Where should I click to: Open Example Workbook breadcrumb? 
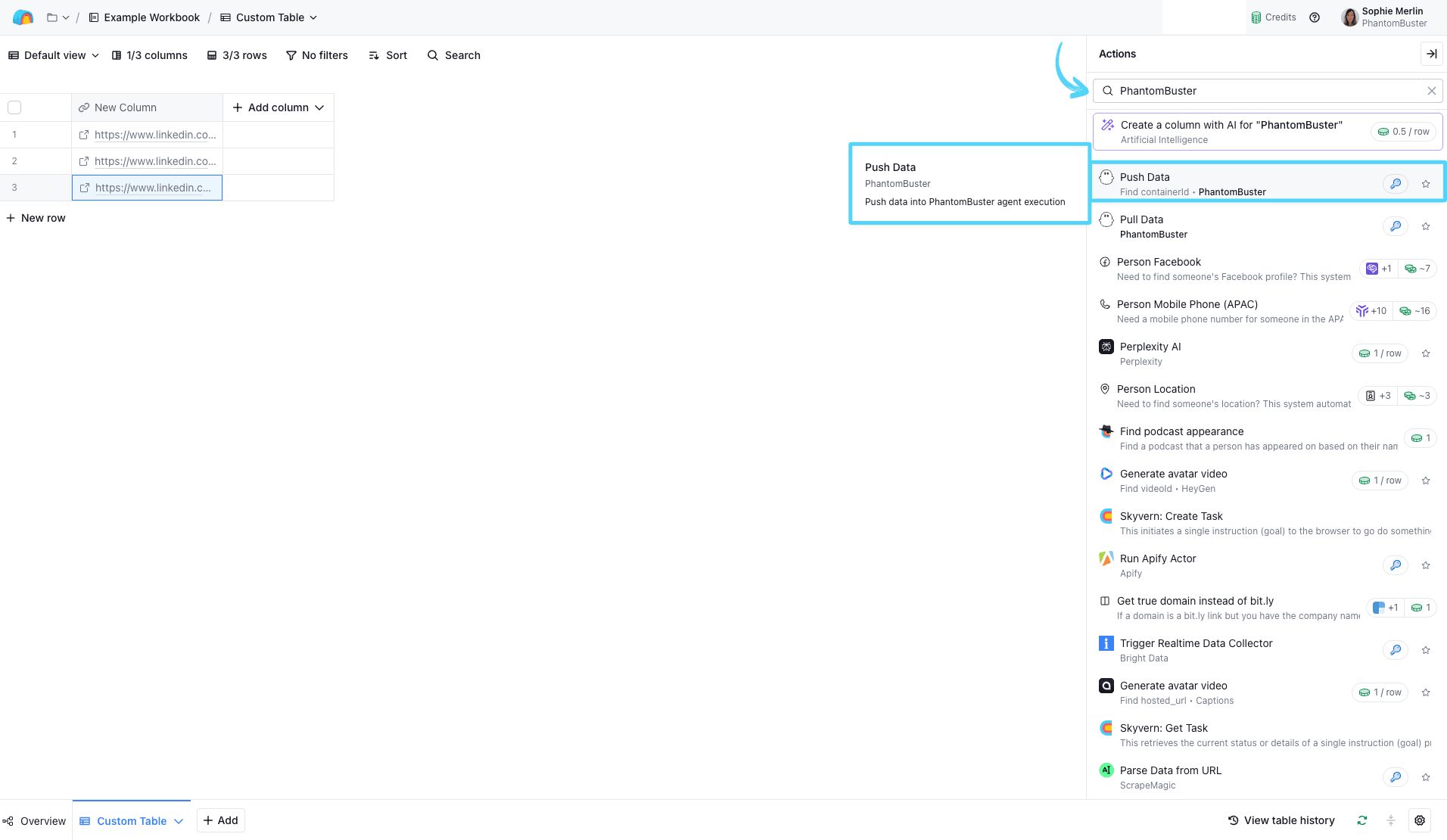tap(144, 17)
